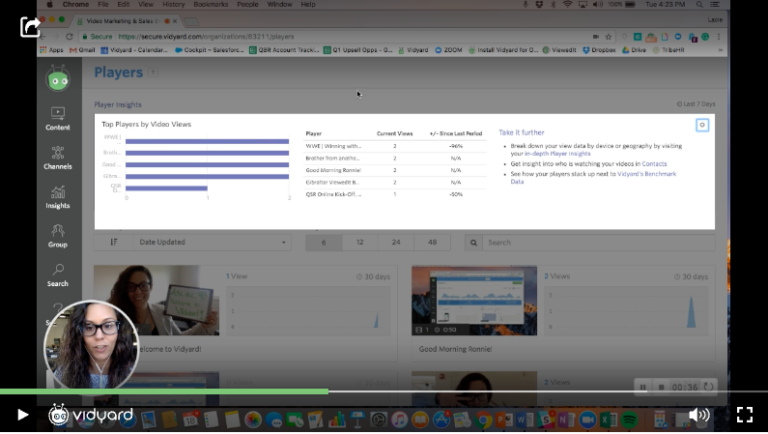Select the Video Marketing & Sales browser tab
This screenshot has height=434, width=768.
126,21
